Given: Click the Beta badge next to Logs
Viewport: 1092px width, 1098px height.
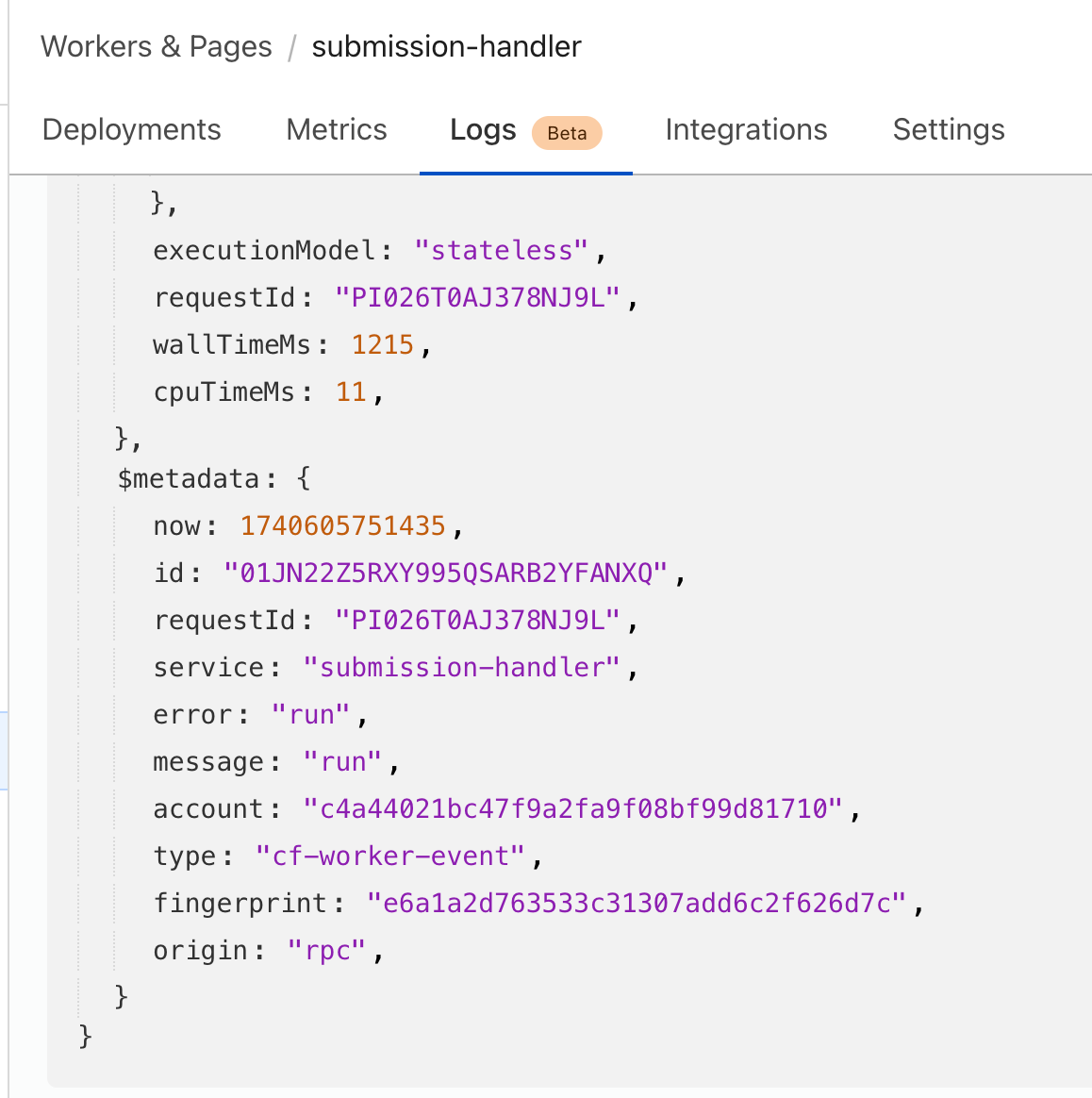Looking at the screenshot, I should [x=567, y=133].
